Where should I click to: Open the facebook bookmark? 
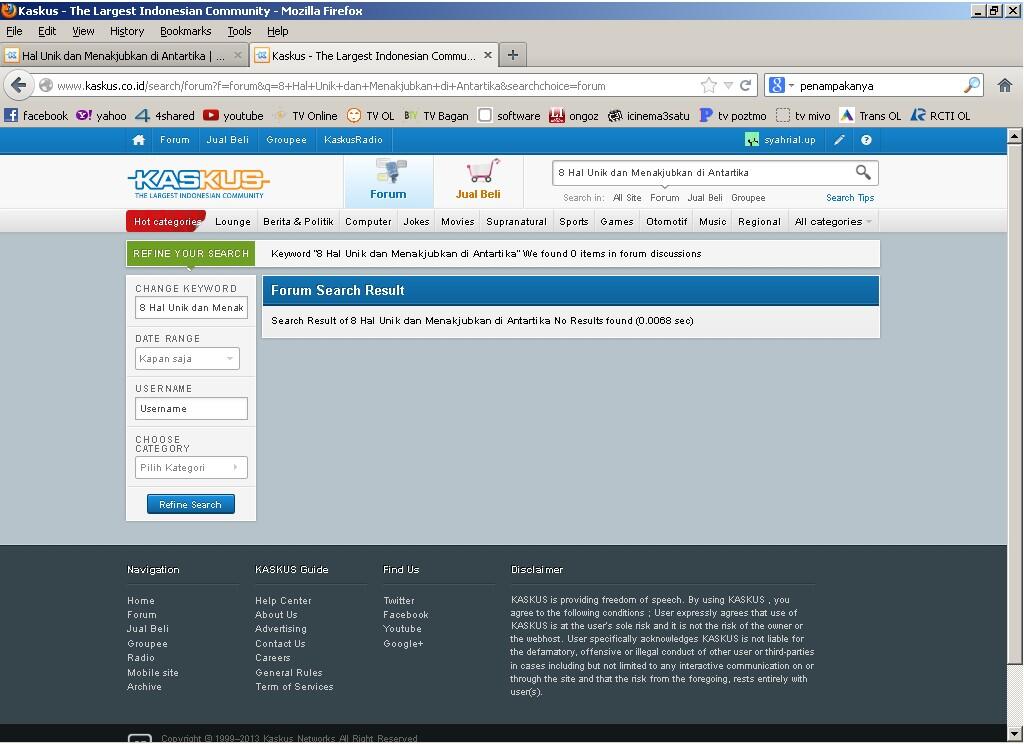pyautogui.click(x=36, y=116)
